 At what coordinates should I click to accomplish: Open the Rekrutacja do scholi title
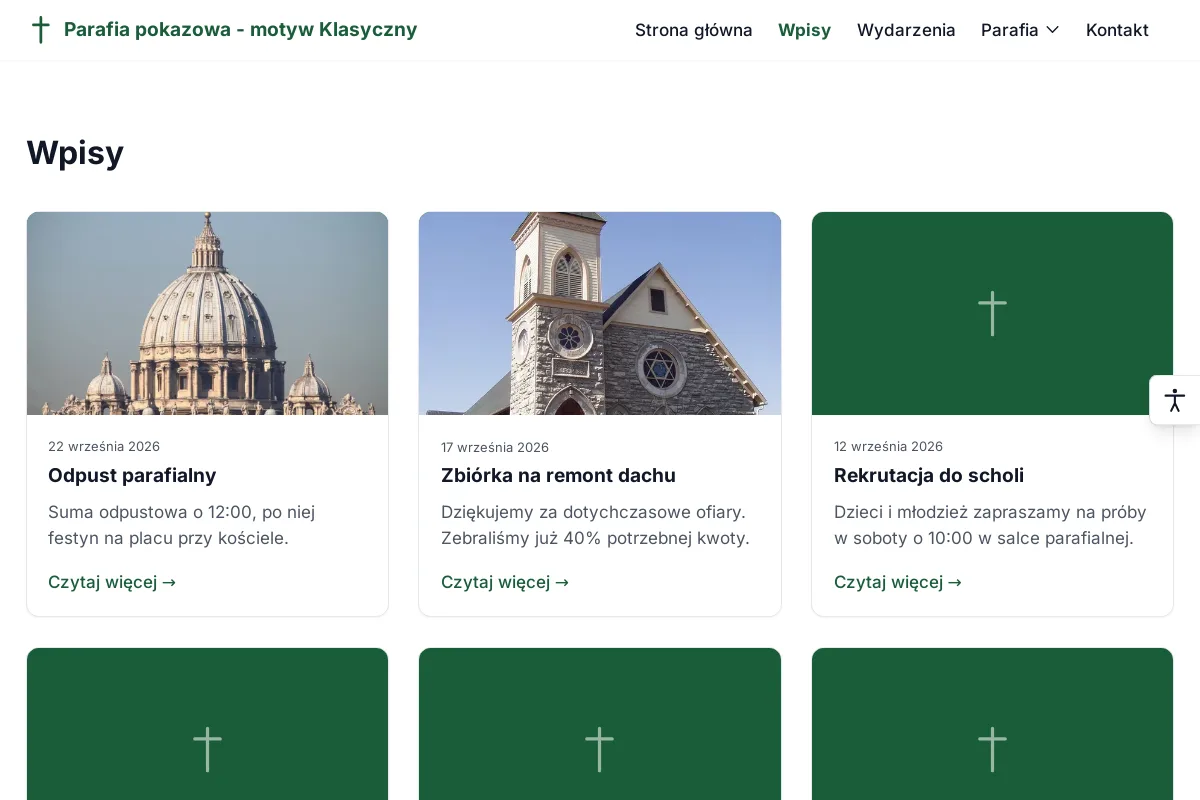(929, 475)
